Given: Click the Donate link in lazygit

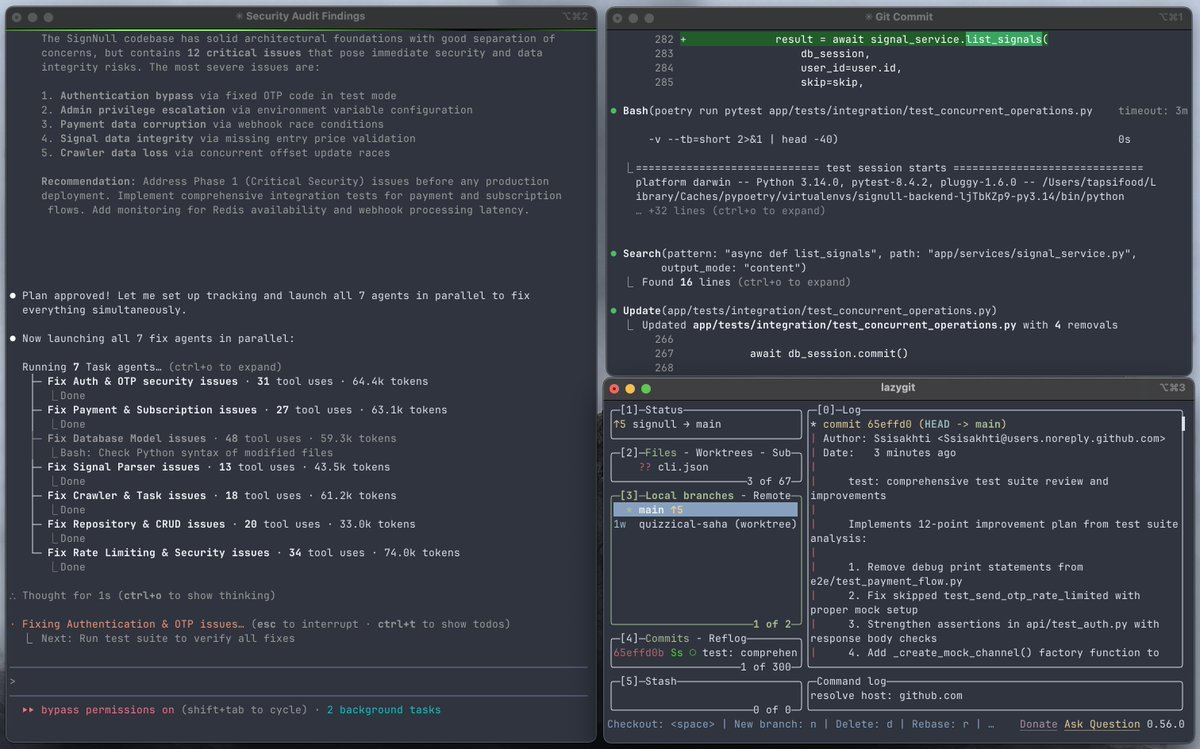Looking at the screenshot, I should 1038,724.
